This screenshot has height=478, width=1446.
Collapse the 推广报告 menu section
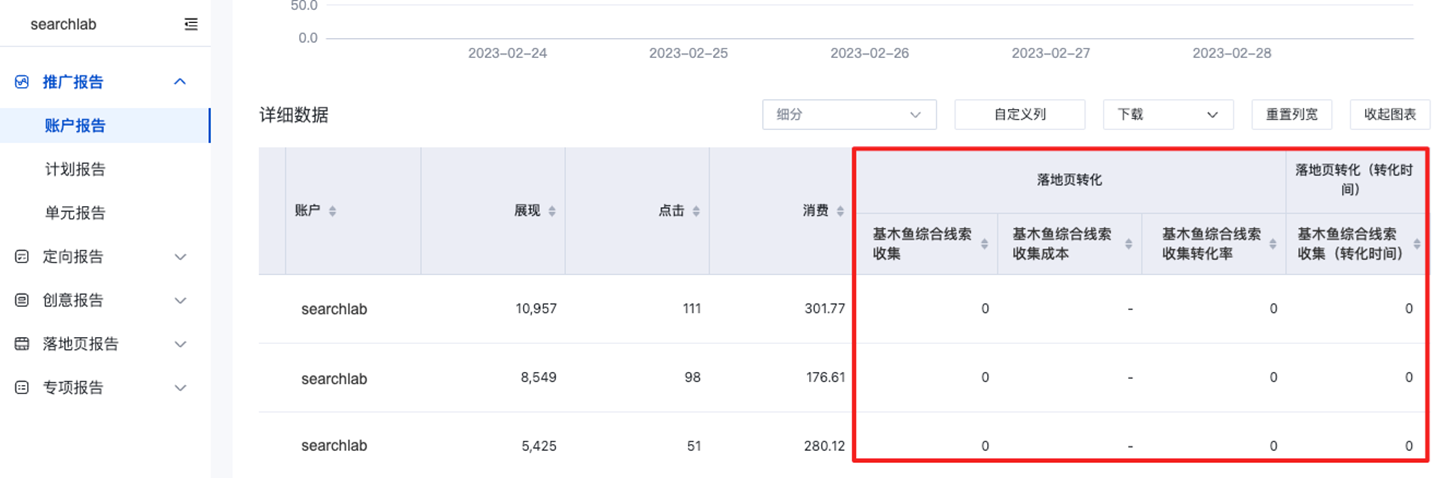point(180,82)
